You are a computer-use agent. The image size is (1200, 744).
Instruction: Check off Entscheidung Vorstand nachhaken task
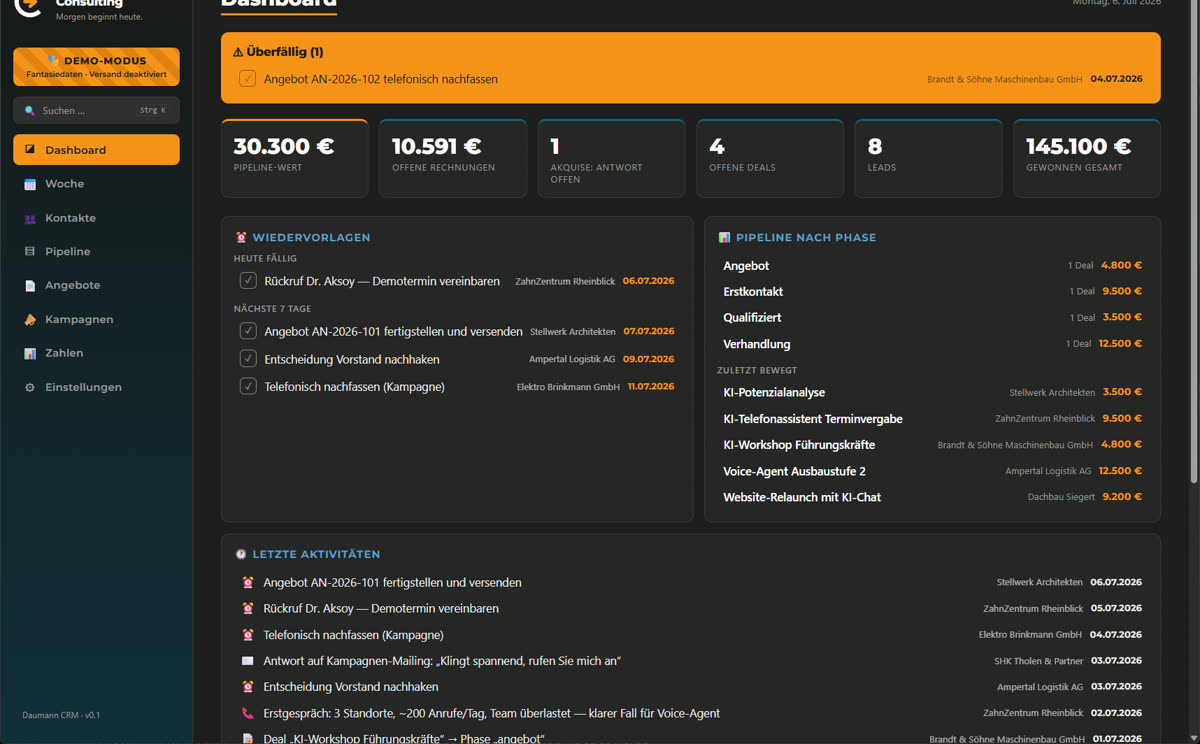pyautogui.click(x=248, y=359)
